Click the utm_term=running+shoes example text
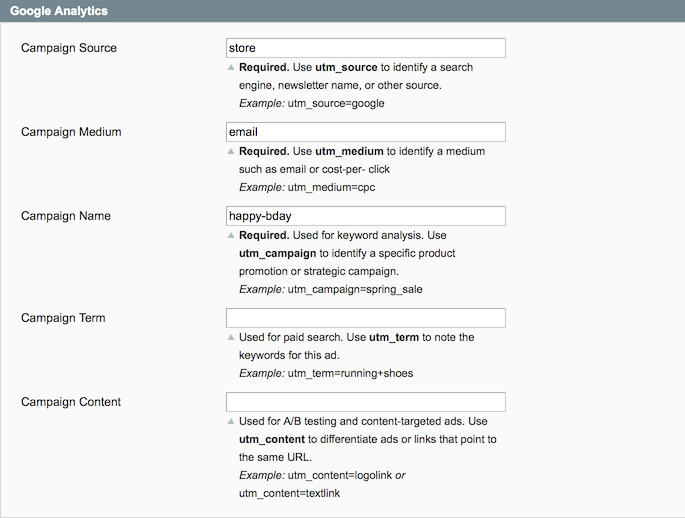685x518 pixels. click(x=350, y=373)
